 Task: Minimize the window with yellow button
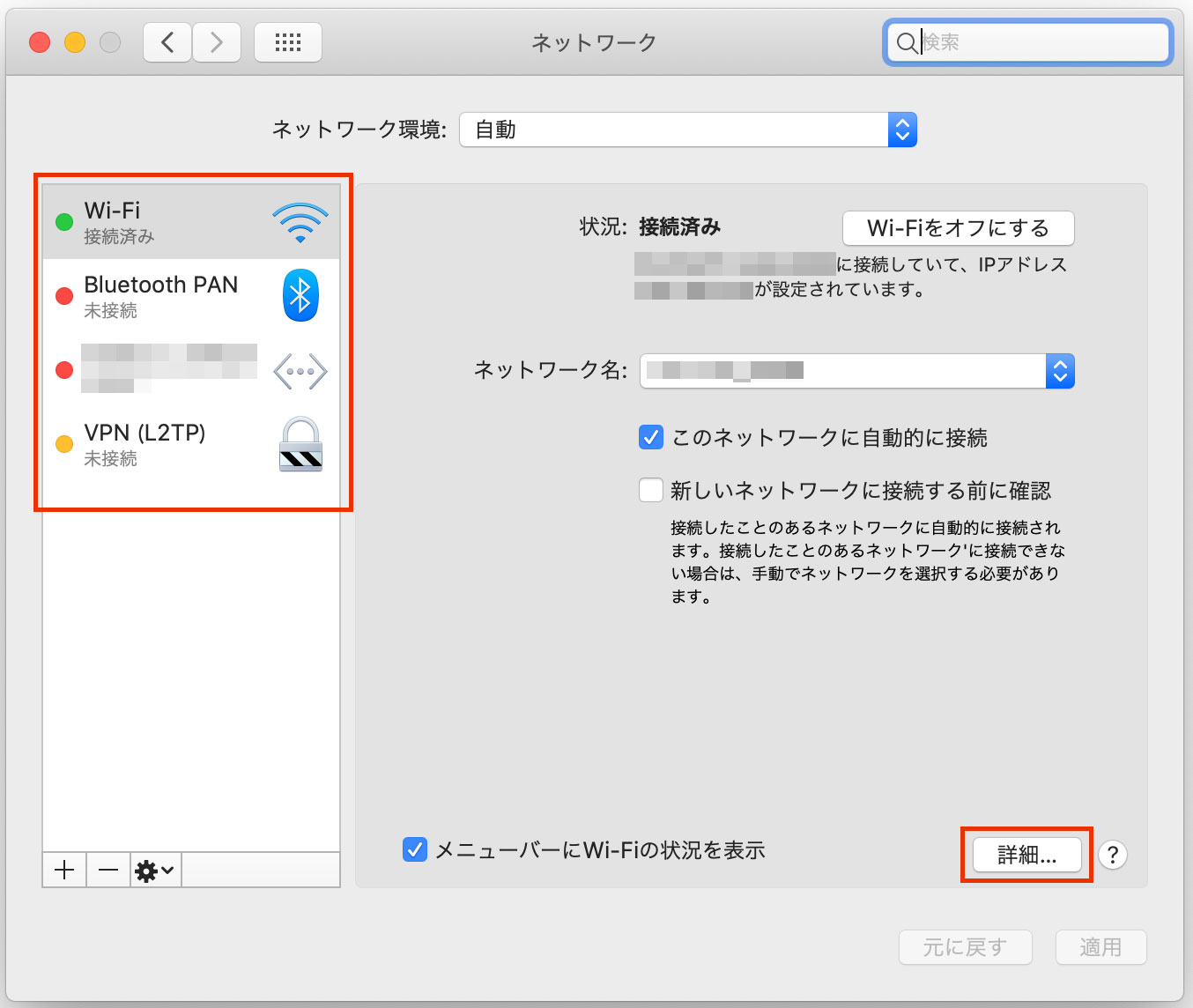click(x=75, y=42)
